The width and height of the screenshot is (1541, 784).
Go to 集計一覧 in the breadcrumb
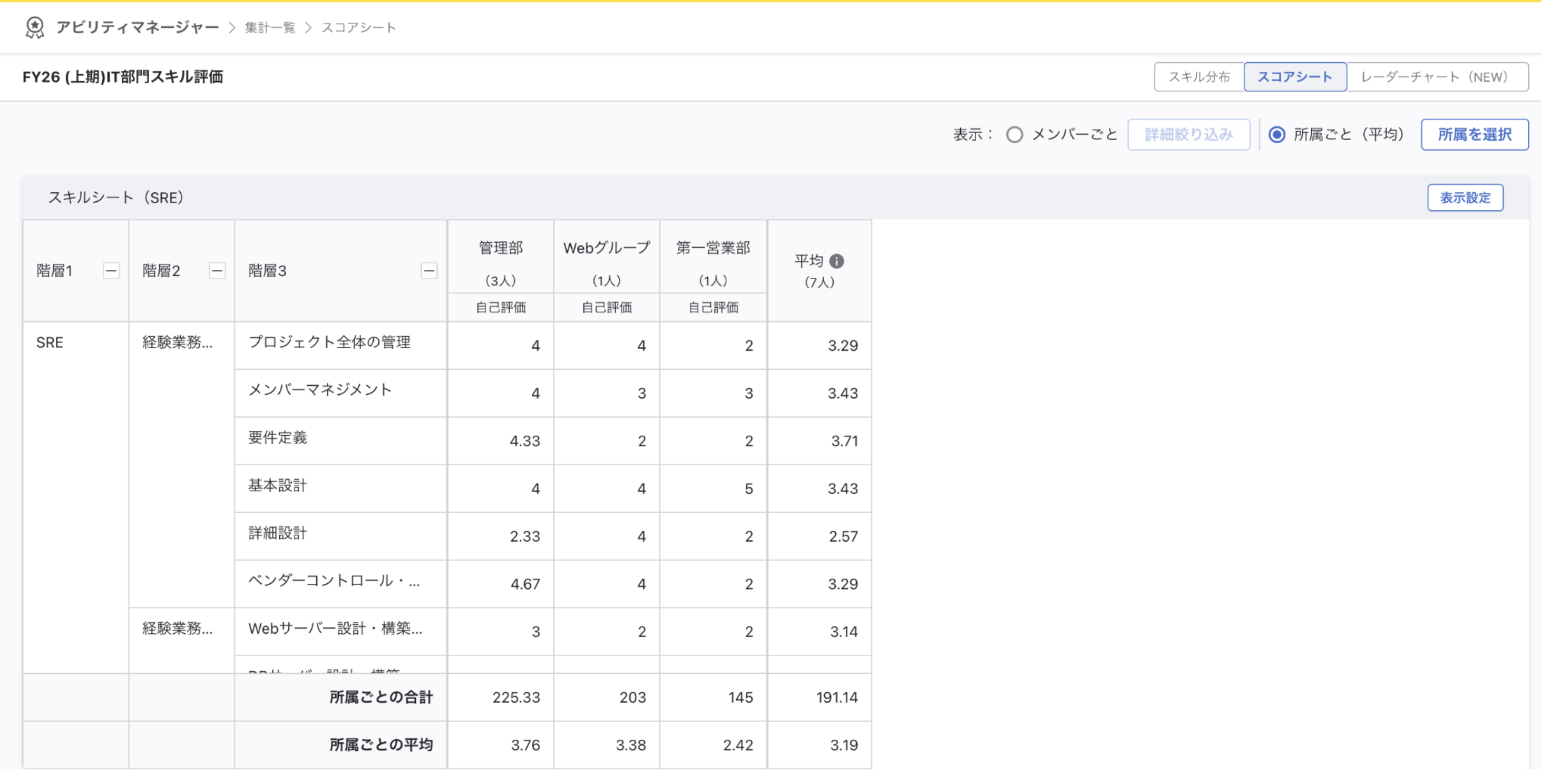(x=270, y=27)
